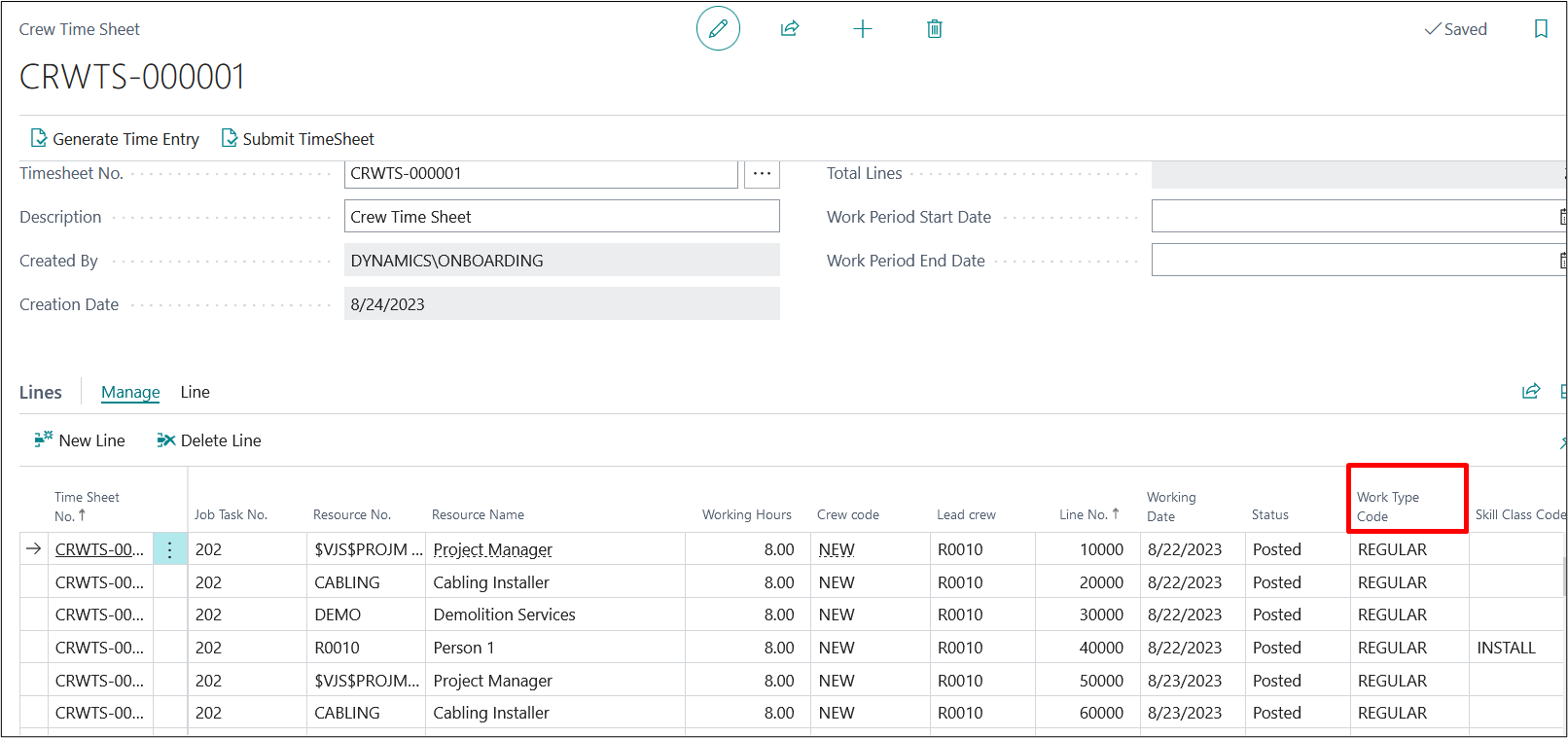This screenshot has height=738, width=1568.
Task: Click the Line No. column header
Action: point(1089,514)
